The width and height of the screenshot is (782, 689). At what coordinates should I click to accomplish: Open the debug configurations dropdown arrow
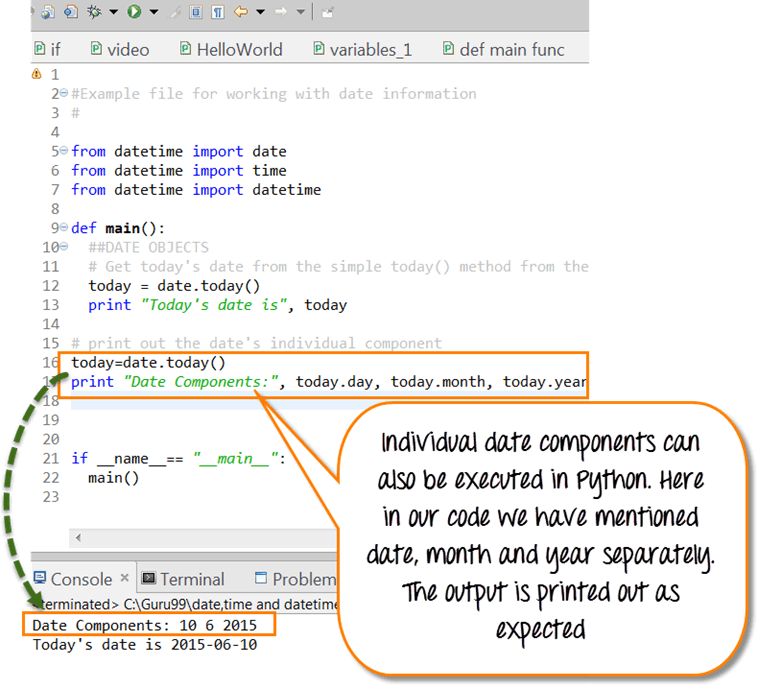click(113, 12)
